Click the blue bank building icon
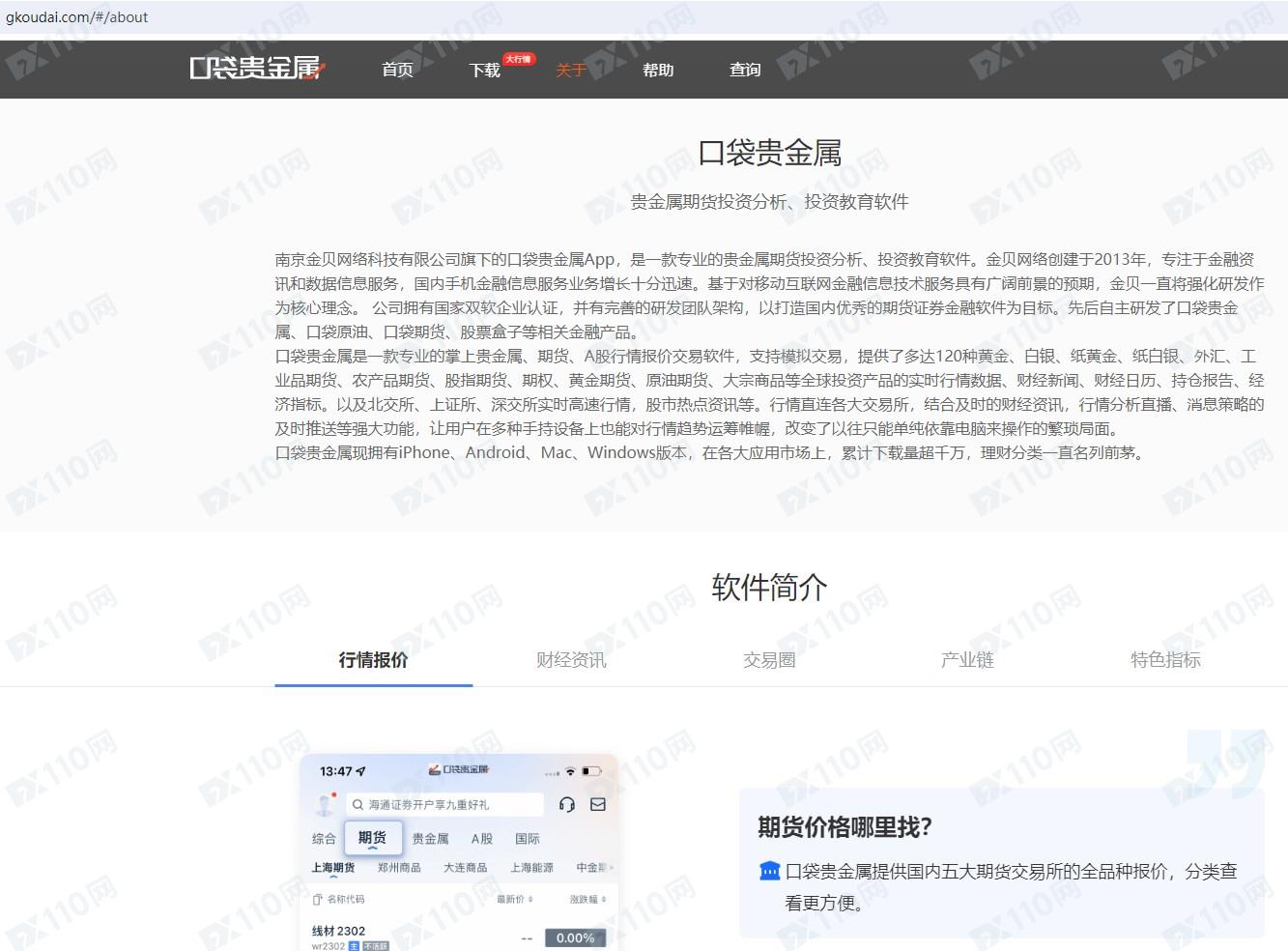The height and width of the screenshot is (951, 1288). pyautogui.click(x=769, y=872)
